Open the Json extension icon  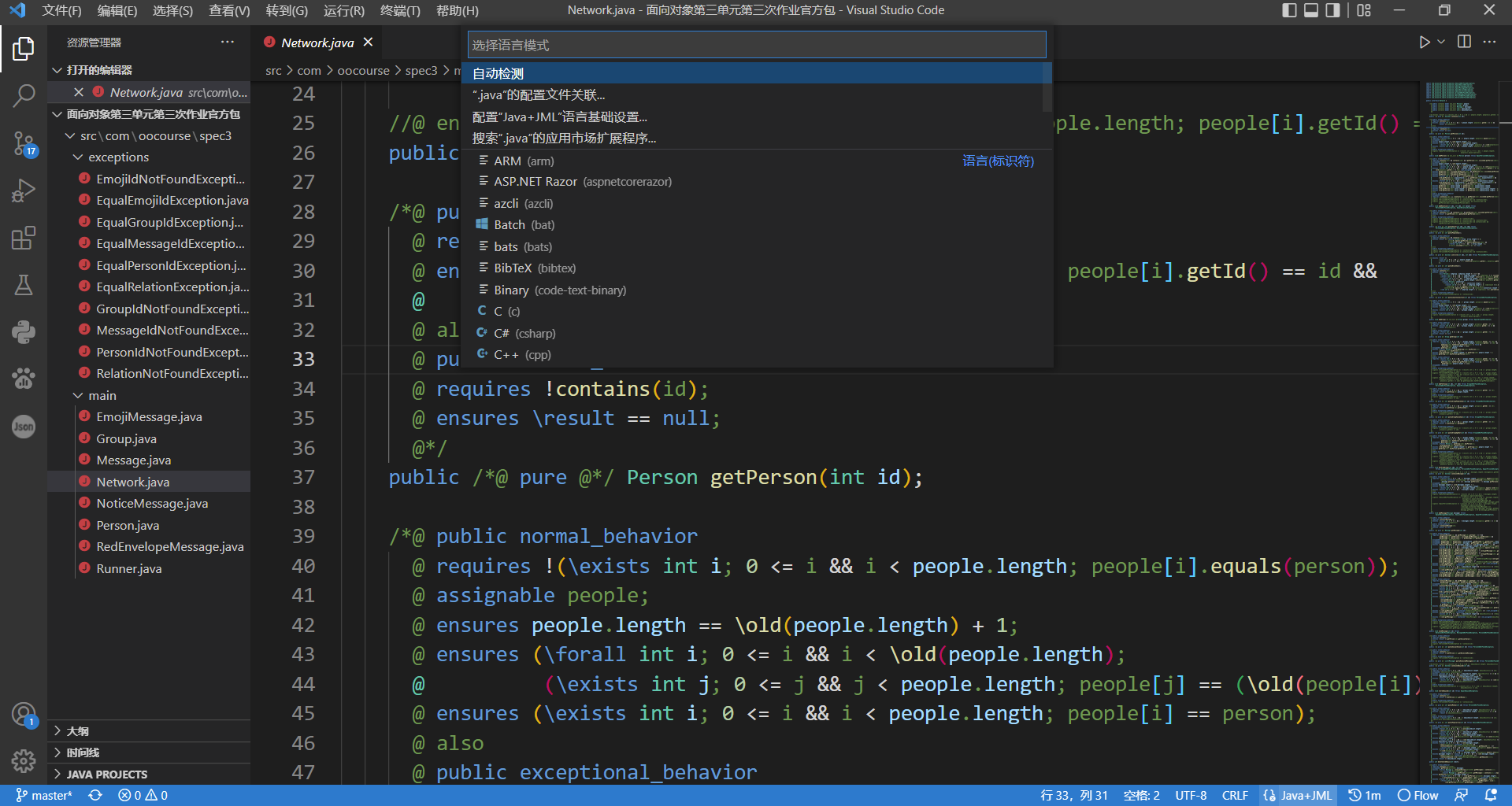(x=24, y=427)
